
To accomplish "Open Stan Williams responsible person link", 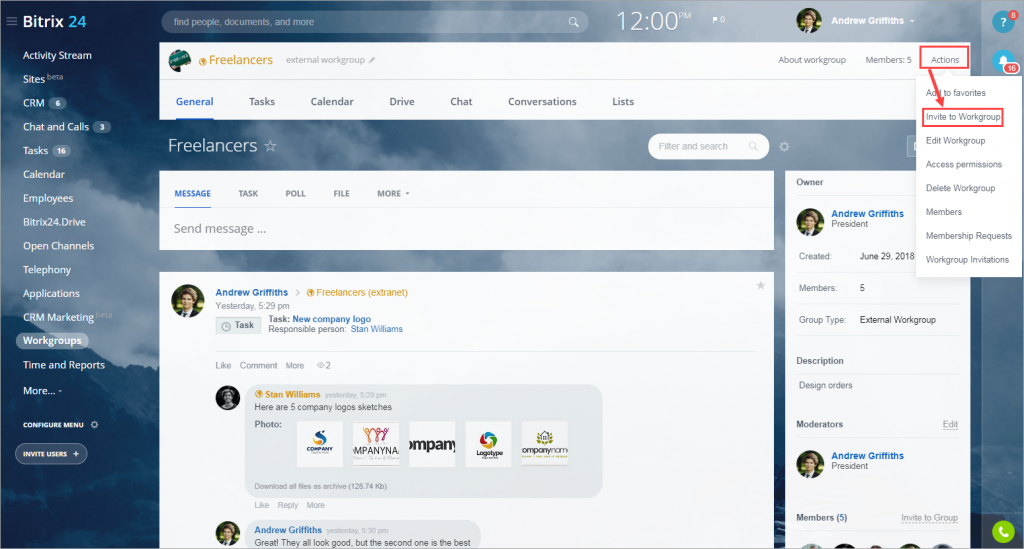I will (x=376, y=329).
